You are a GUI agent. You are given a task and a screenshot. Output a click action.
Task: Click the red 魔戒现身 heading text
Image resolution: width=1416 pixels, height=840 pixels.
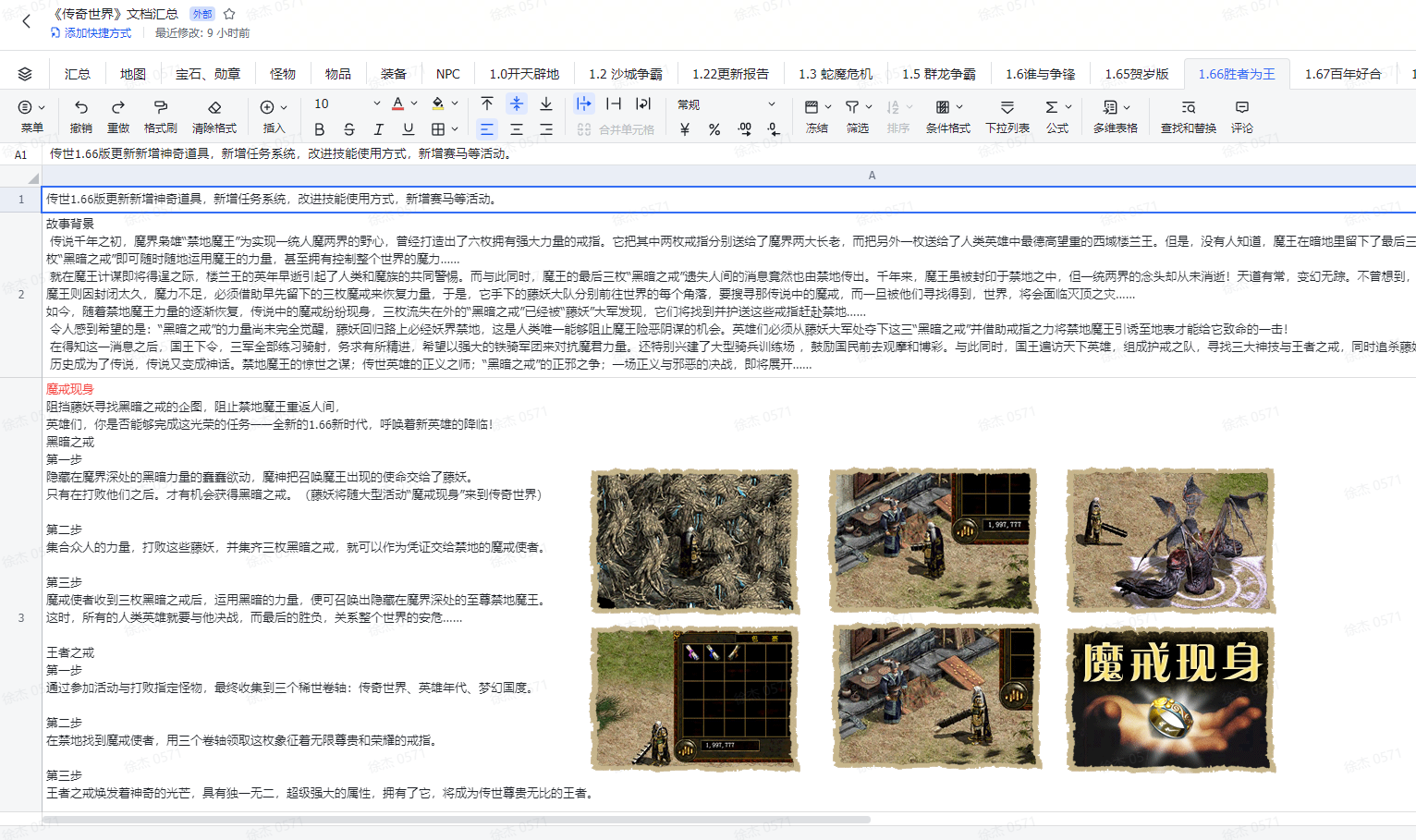coord(70,389)
